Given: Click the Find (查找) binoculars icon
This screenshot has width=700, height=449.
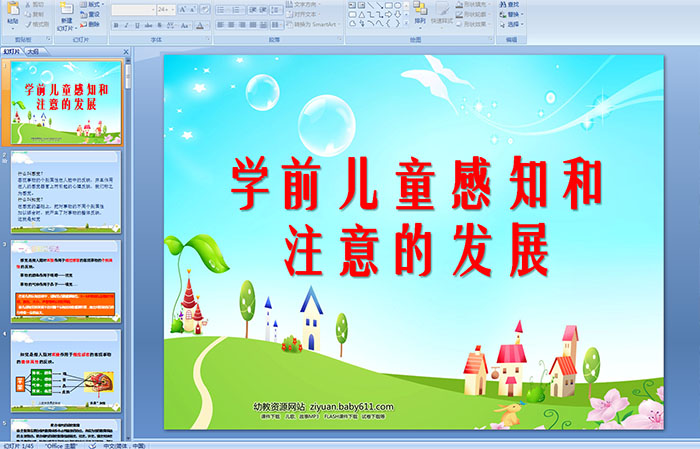Looking at the screenshot, I should pos(503,4).
